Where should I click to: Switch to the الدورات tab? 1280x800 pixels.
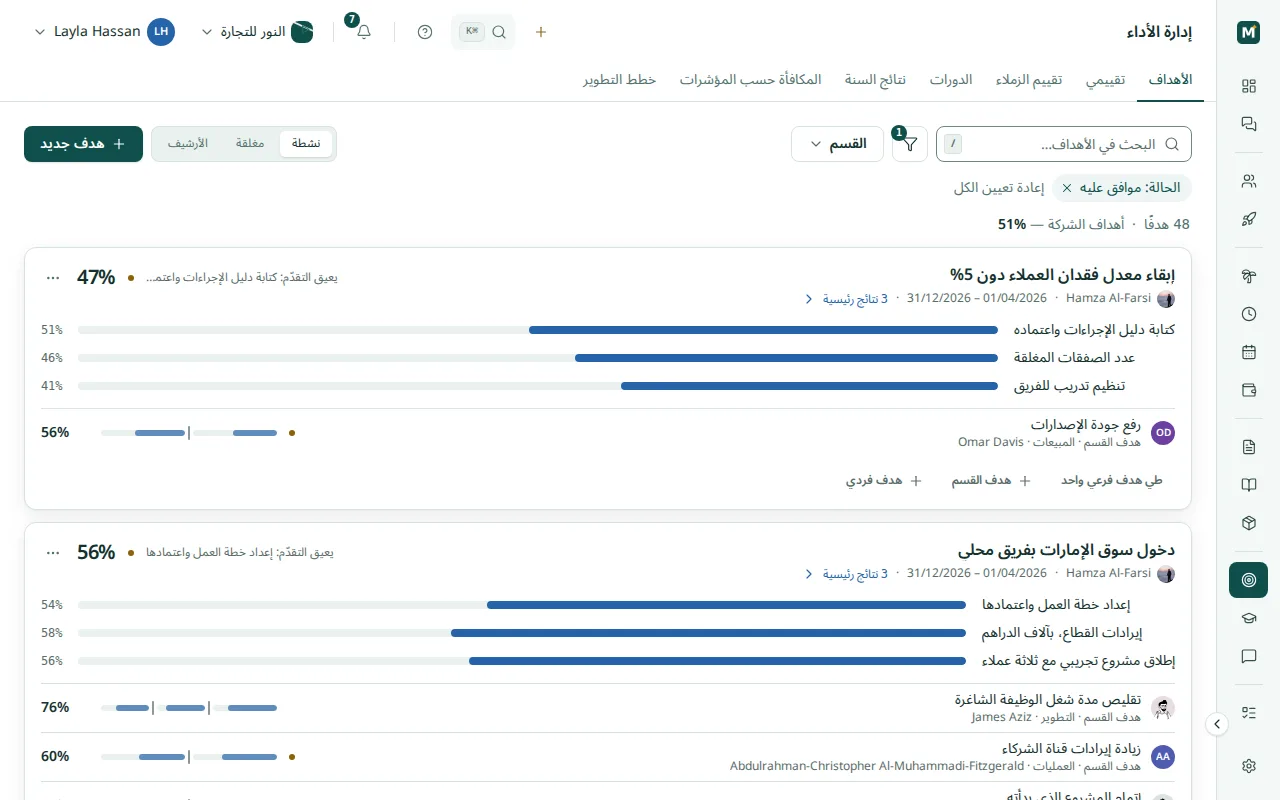pyautogui.click(x=951, y=80)
